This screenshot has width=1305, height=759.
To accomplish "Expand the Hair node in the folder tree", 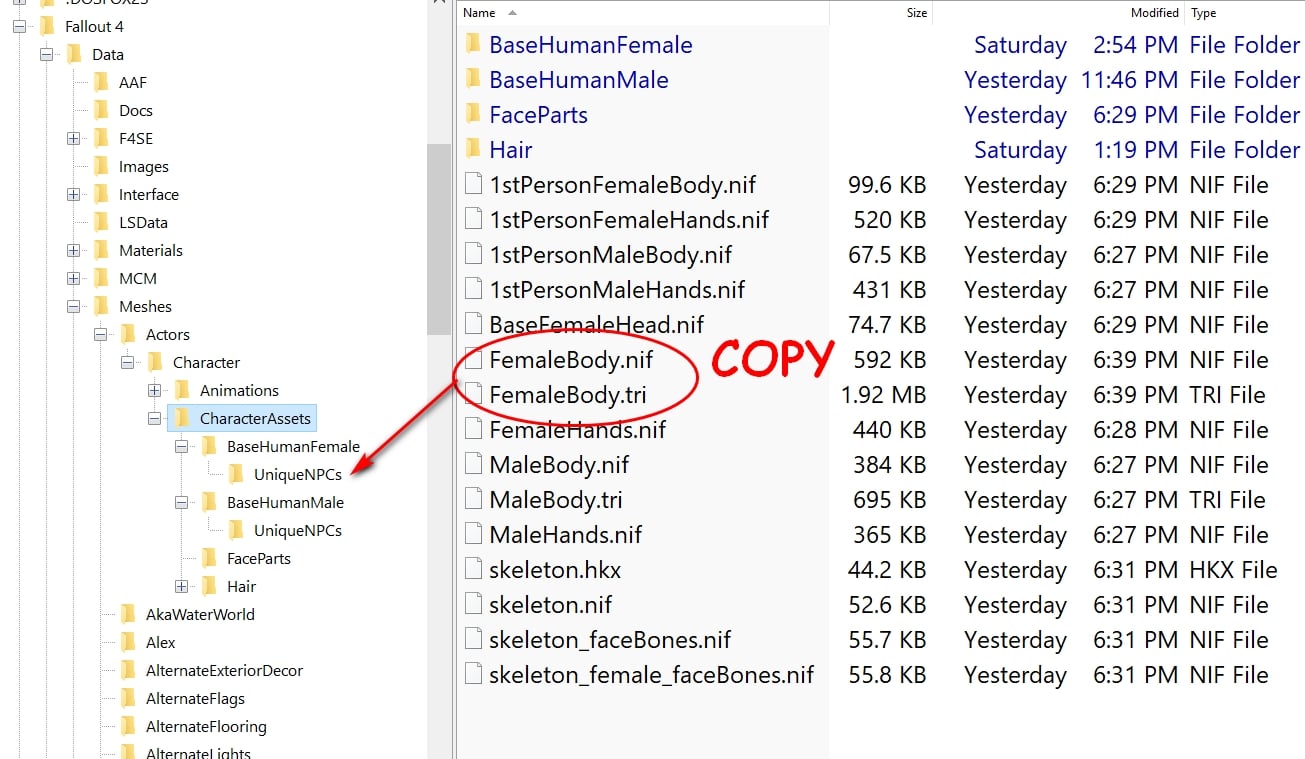I will [x=183, y=586].
